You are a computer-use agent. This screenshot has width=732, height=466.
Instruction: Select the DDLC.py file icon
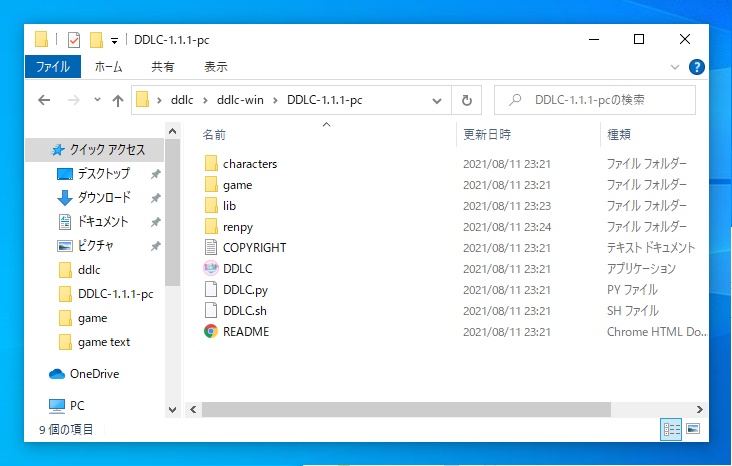tap(211, 289)
